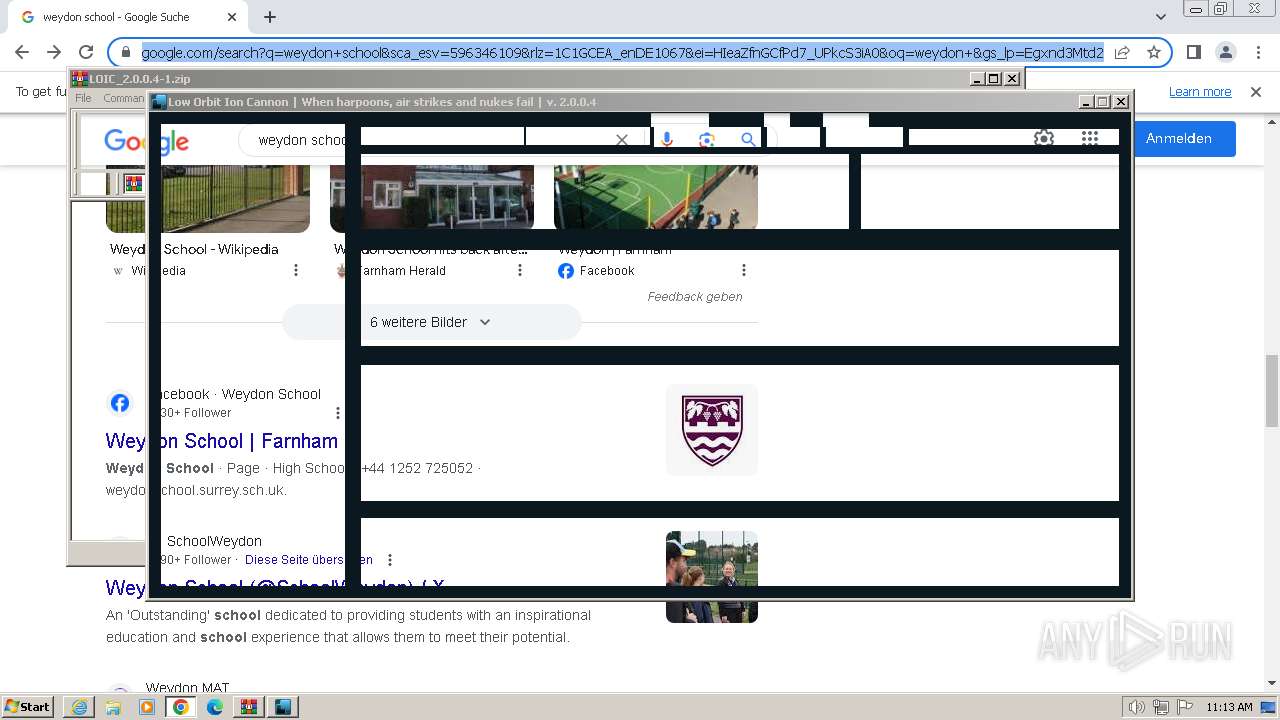1280x720 pixels.
Task: Open a new Chrome tab
Action: [270, 17]
